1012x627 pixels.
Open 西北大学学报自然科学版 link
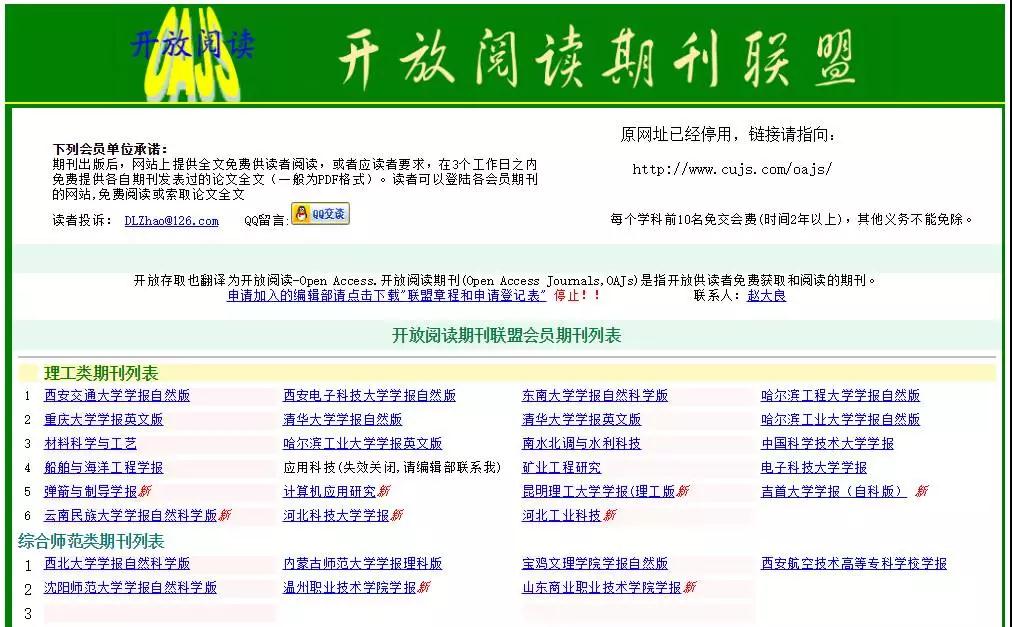[x=117, y=563]
